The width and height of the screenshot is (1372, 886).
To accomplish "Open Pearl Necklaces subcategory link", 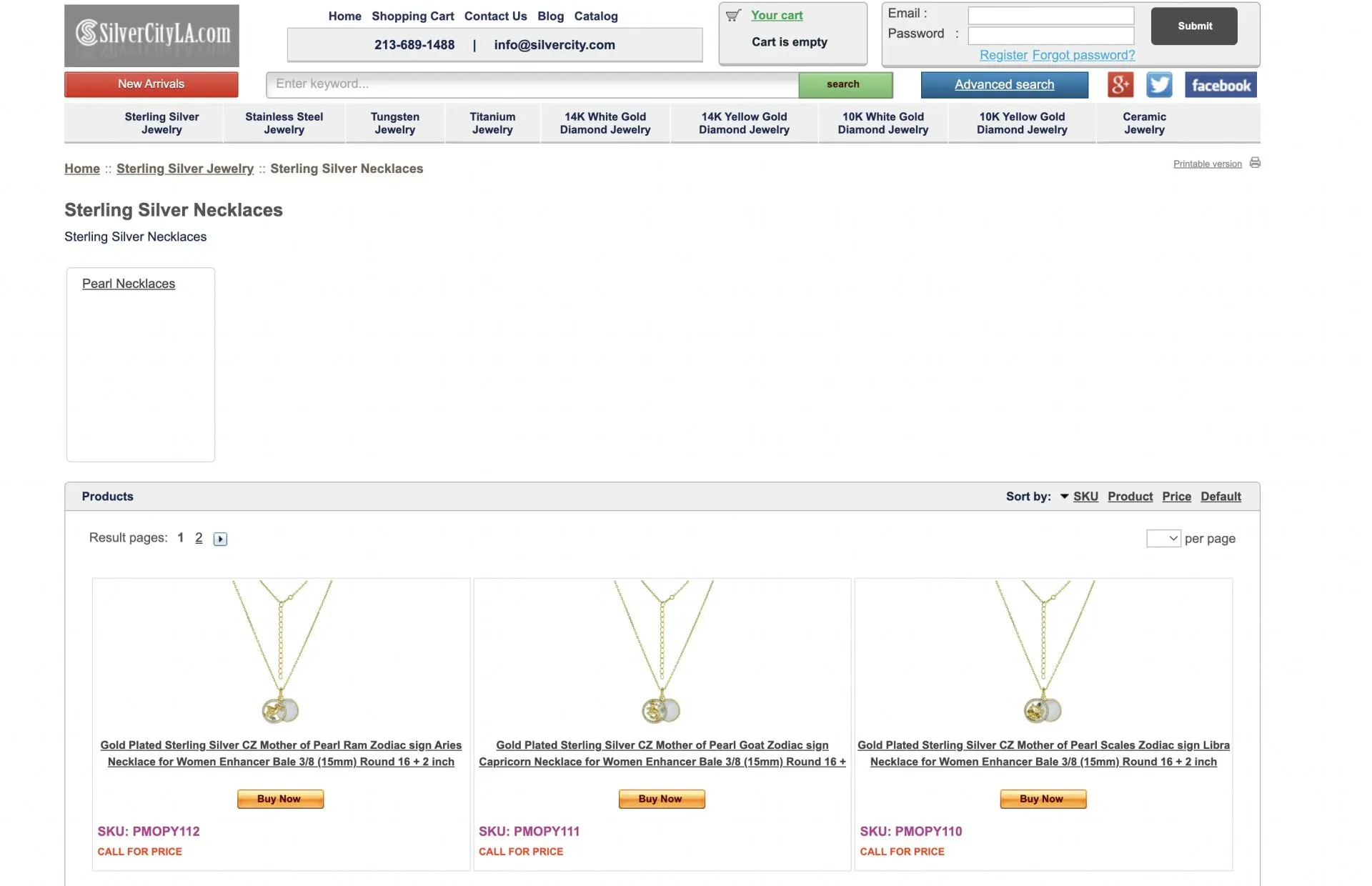I will [129, 284].
